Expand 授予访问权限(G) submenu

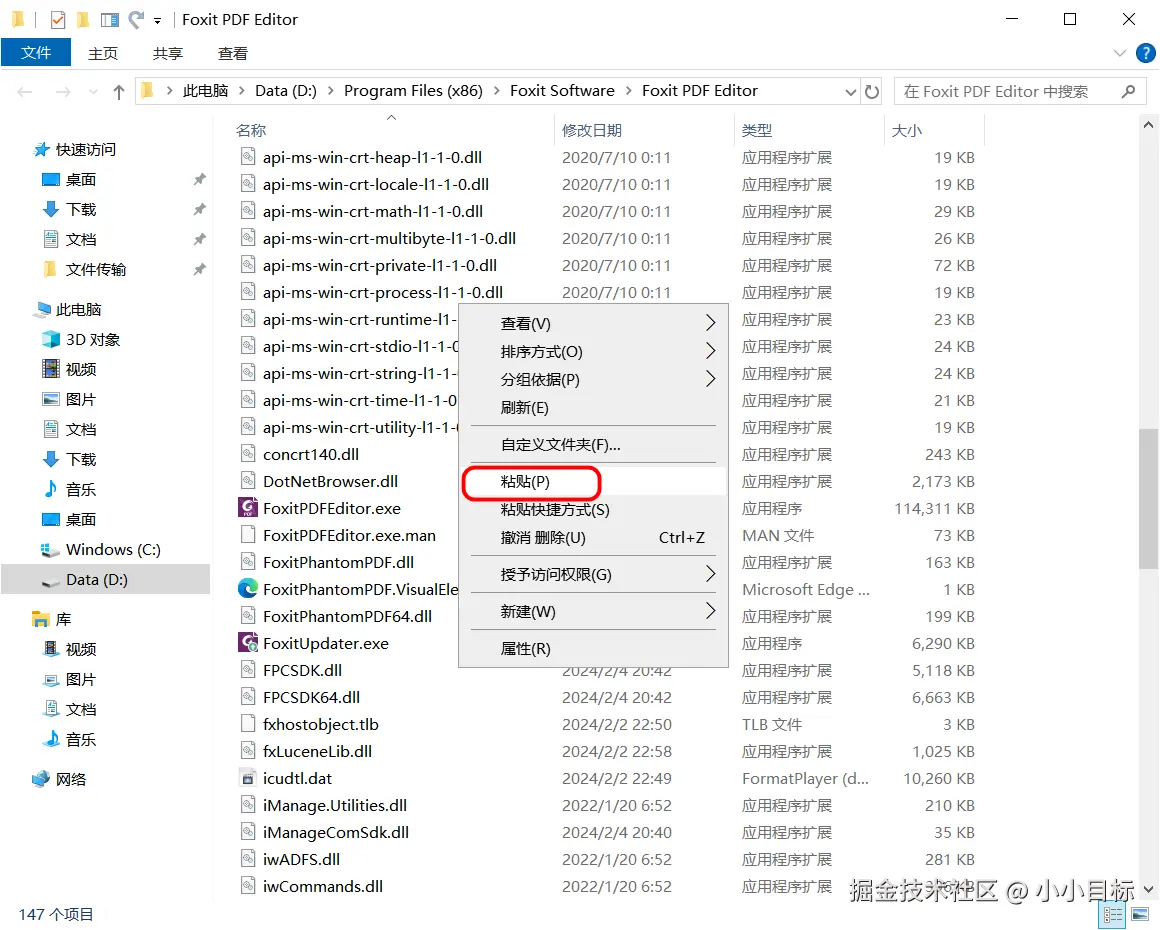tap(710, 574)
